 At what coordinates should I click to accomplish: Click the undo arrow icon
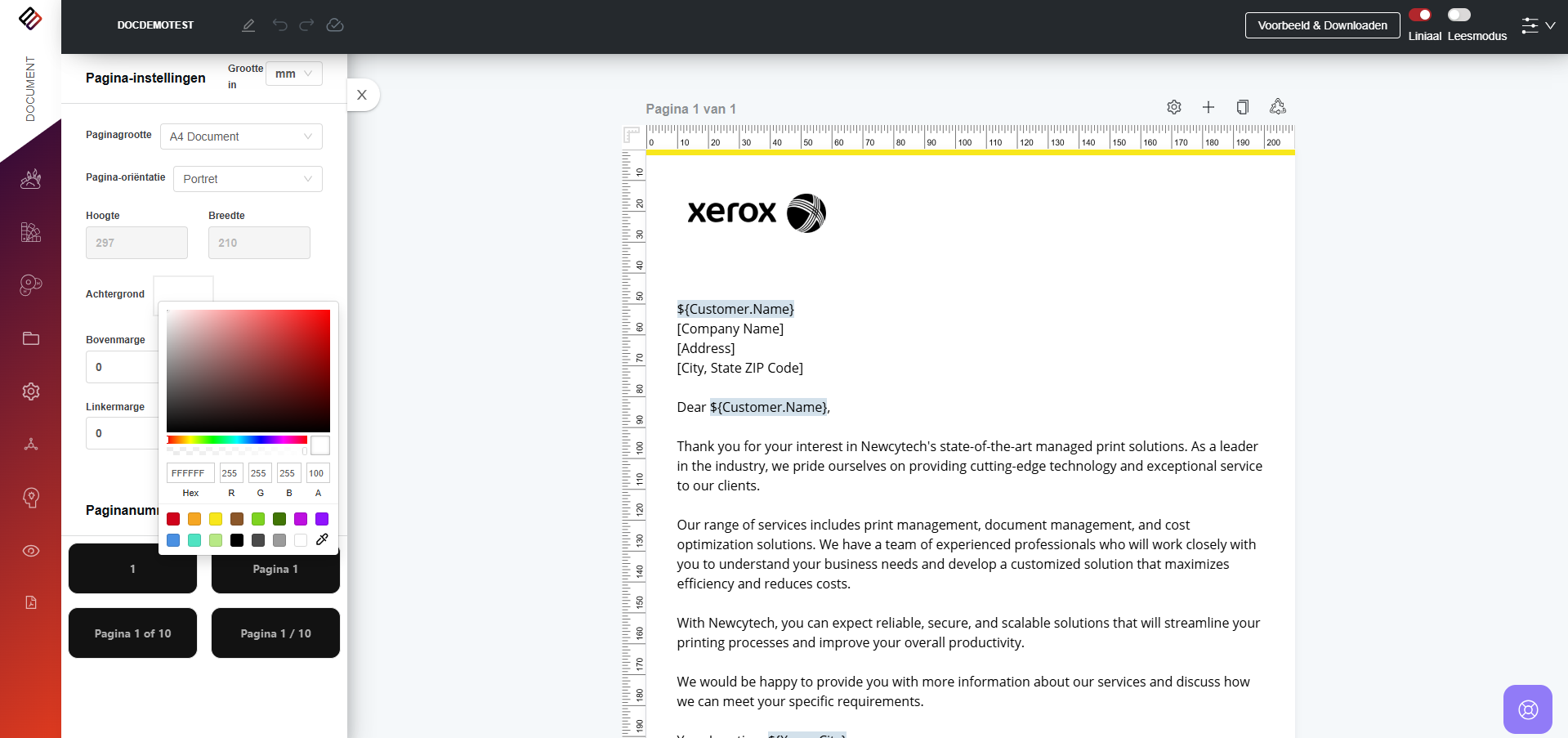click(x=279, y=25)
